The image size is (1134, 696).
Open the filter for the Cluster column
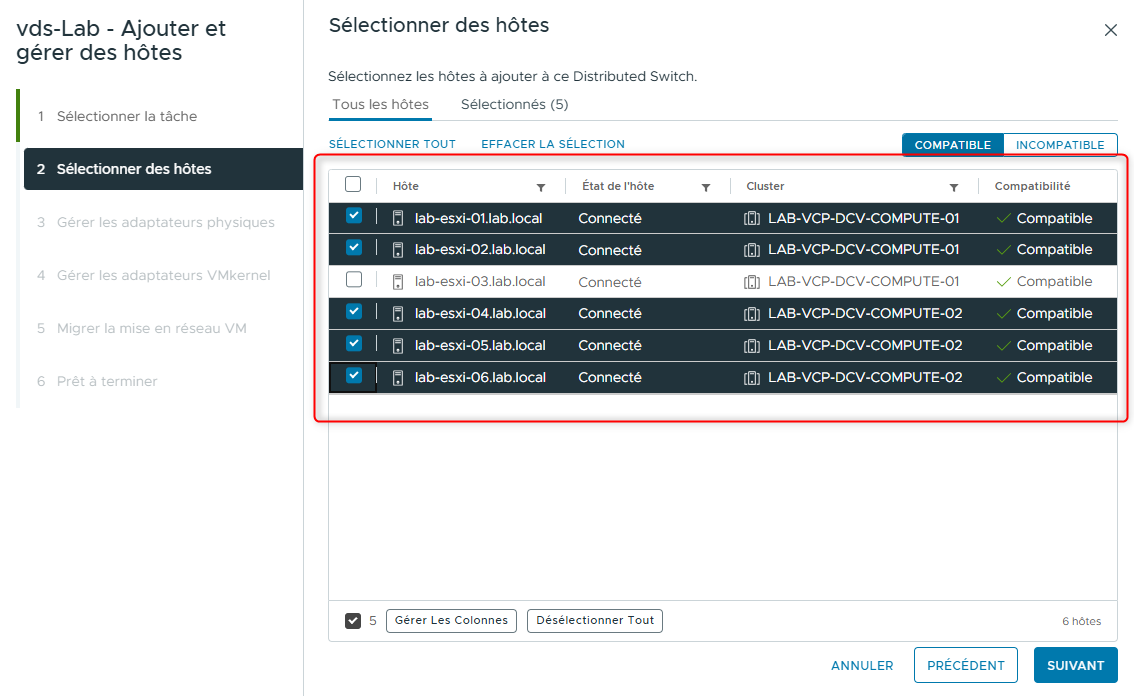click(954, 186)
